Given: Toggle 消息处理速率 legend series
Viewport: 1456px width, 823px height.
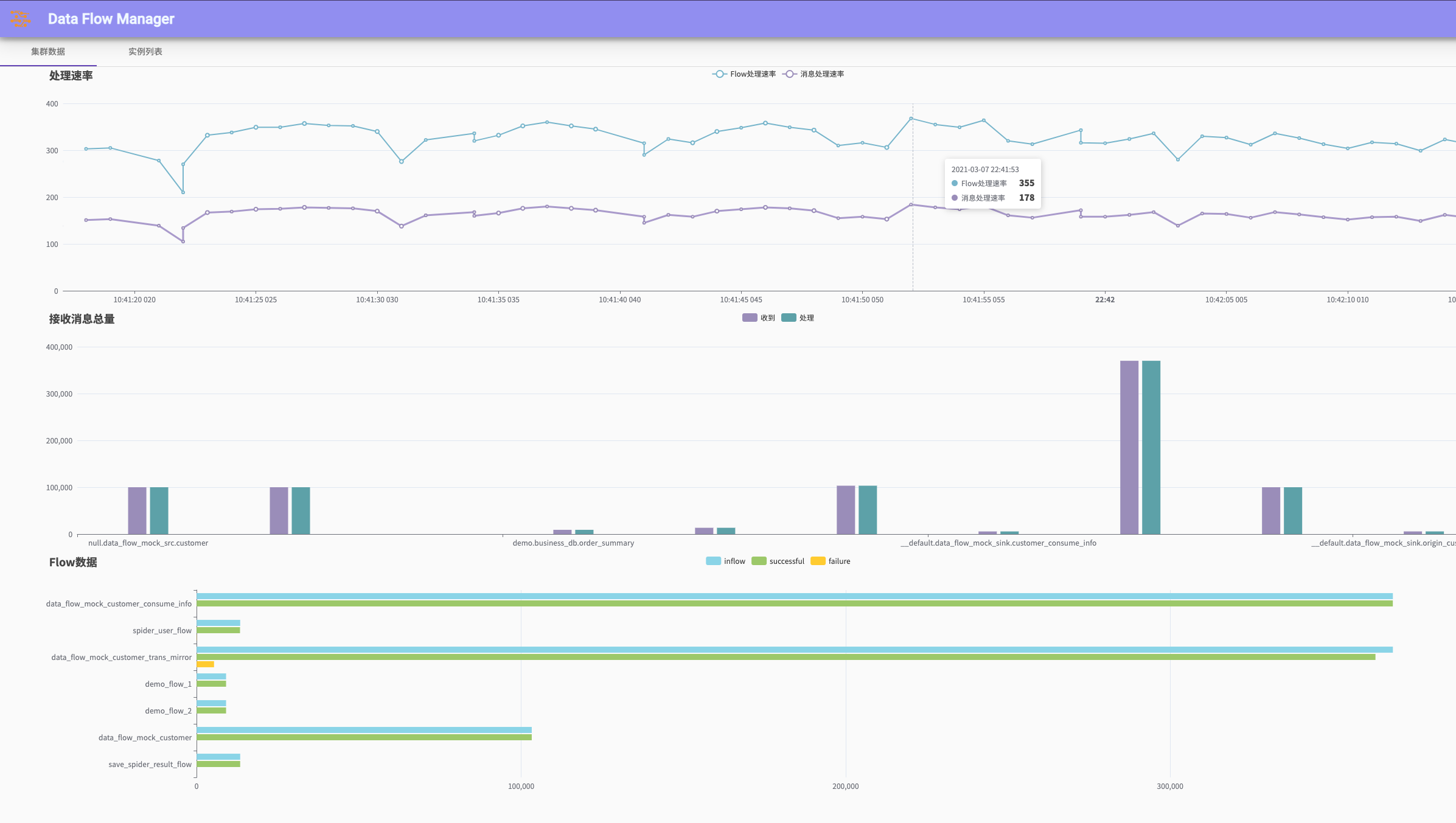Looking at the screenshot, I should point(813,74).
